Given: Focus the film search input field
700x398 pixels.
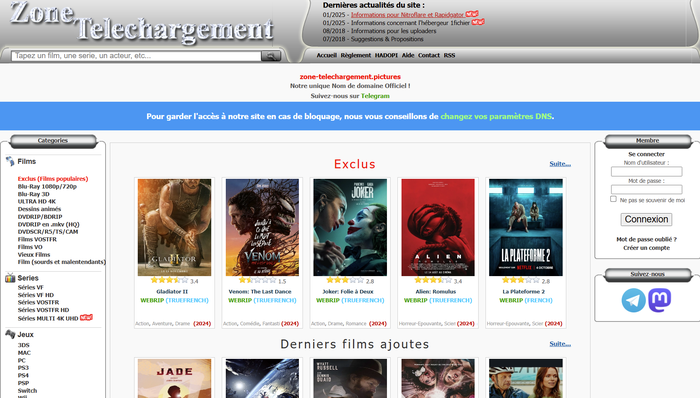Looking at the screenshot, I should coord(136,56).
